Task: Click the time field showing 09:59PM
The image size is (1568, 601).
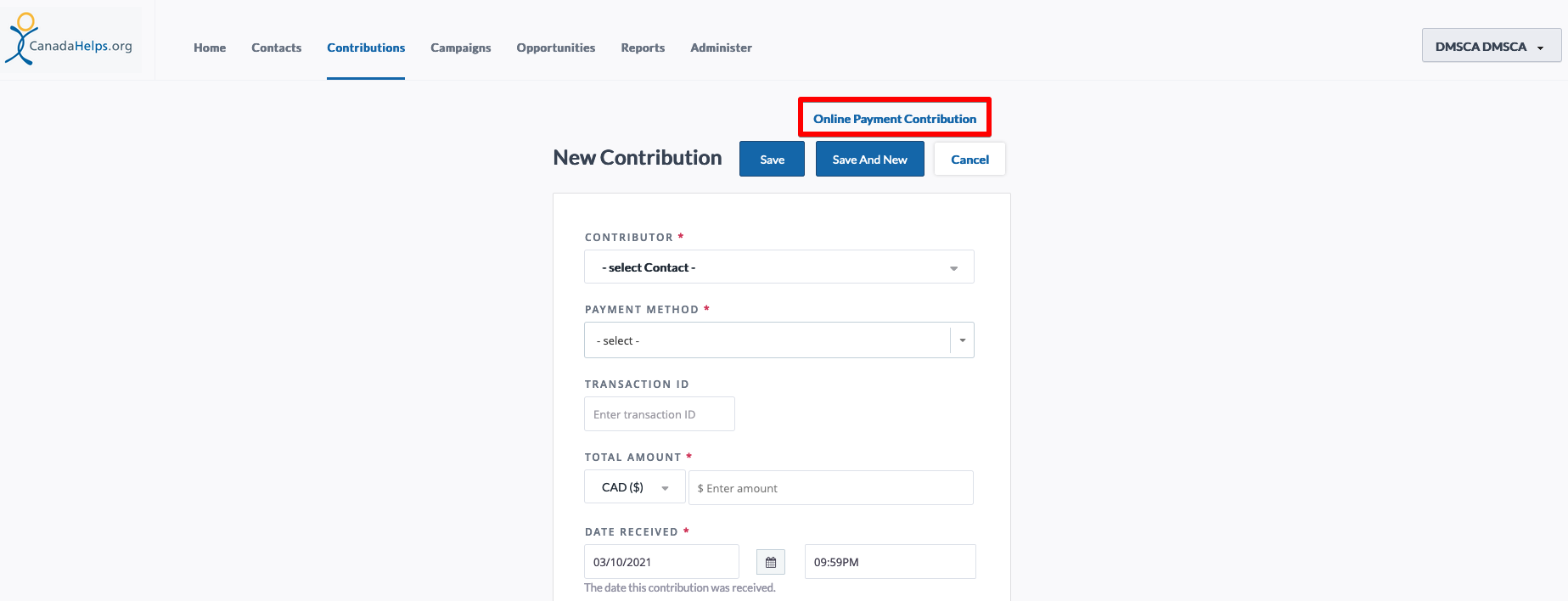Action: (890, 562)
